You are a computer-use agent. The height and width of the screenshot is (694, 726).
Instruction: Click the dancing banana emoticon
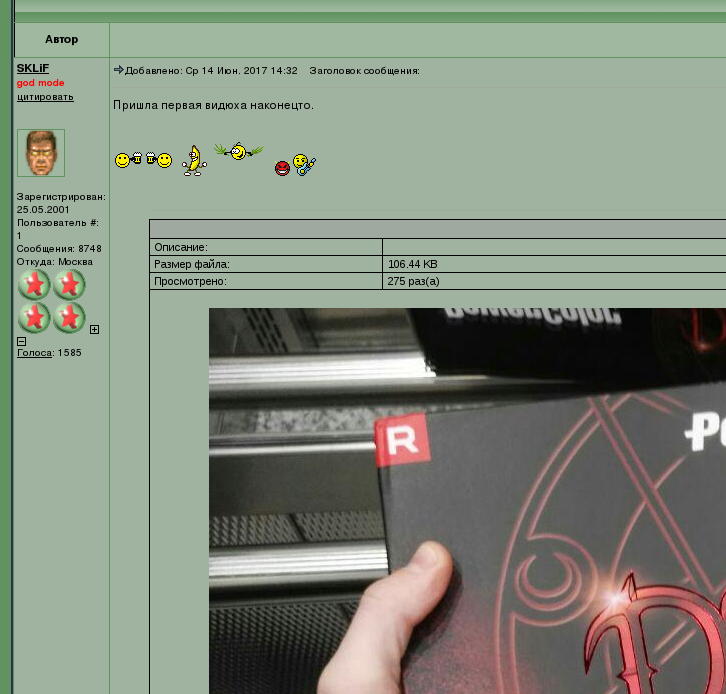click(194, 160)
